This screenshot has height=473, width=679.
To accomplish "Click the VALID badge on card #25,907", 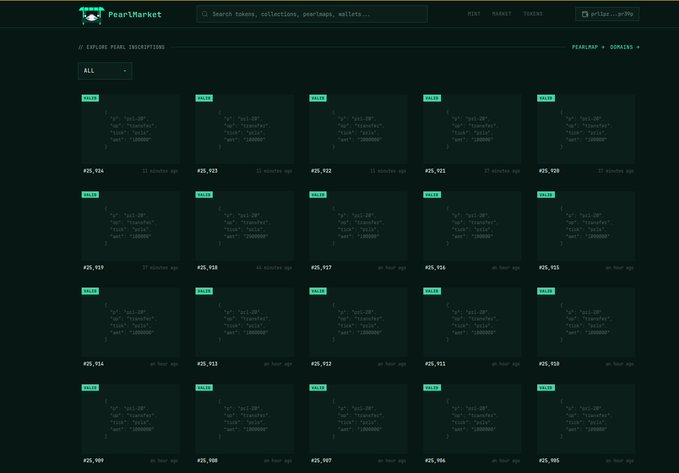I will [318, 388].
